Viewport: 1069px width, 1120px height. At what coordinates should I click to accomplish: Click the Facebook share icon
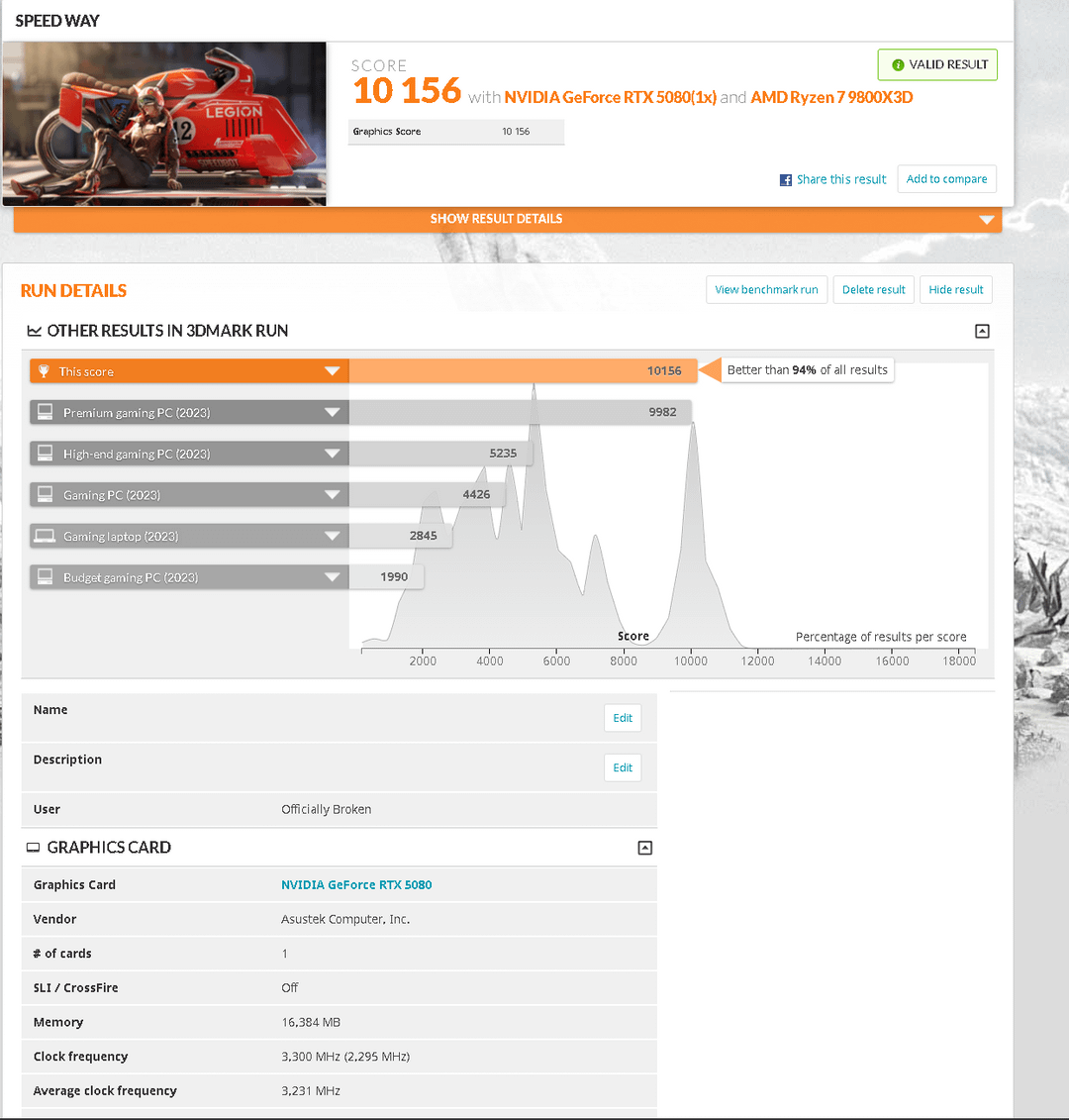point(786,180)
